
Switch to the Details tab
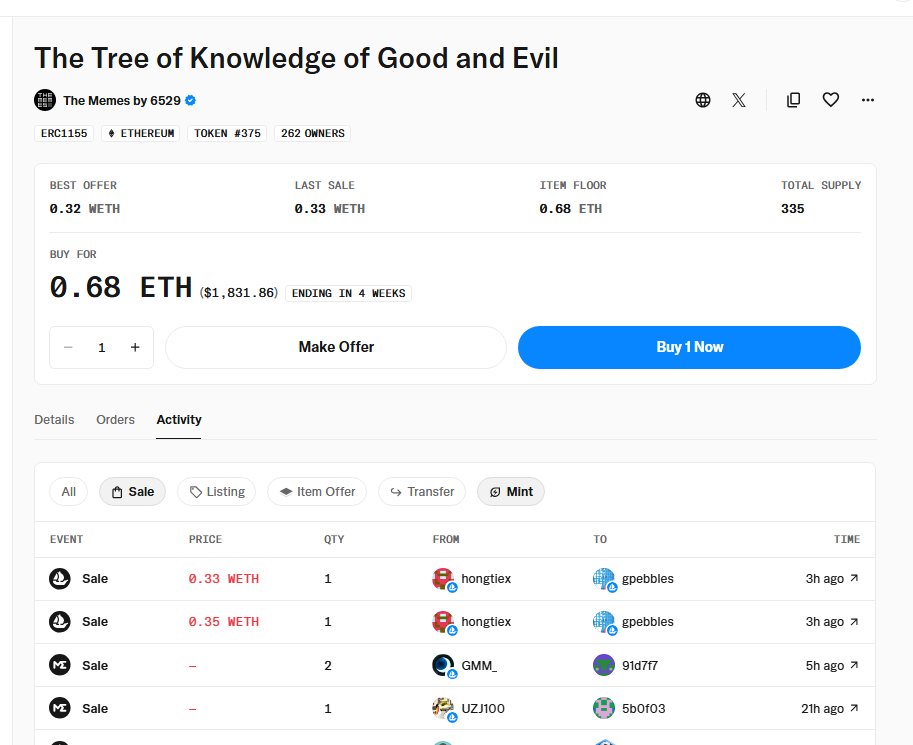pyautogui.click(x=54, y=419)
